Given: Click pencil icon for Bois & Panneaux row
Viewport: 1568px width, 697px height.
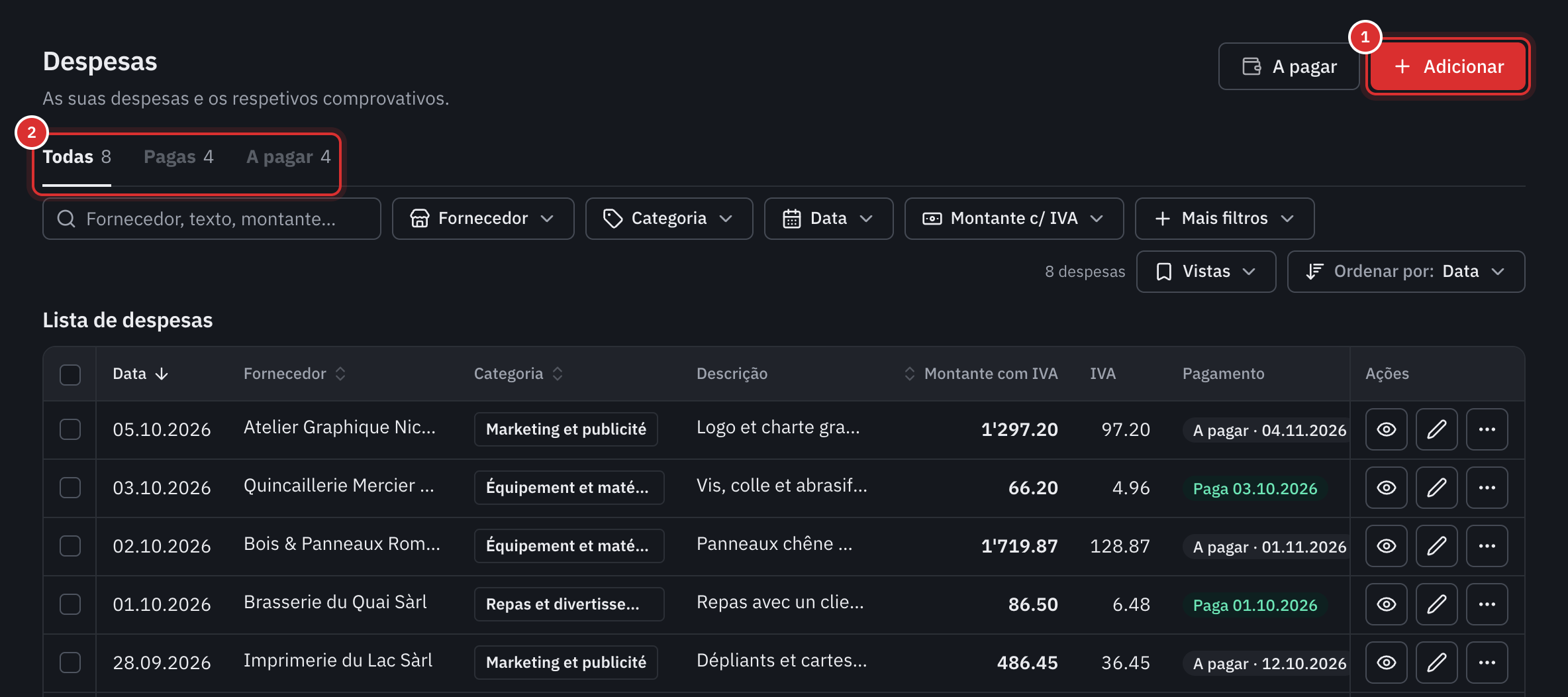Looking at the screenshot, I should (x=1436, y=546).
